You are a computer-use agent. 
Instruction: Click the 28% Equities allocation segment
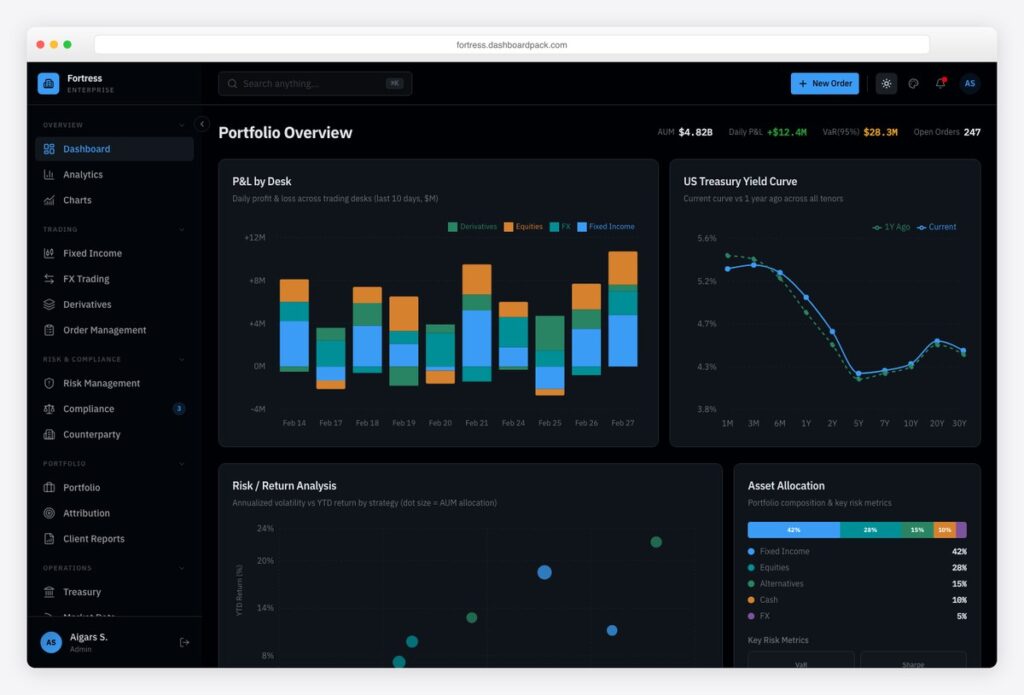[x=871, y=530]
